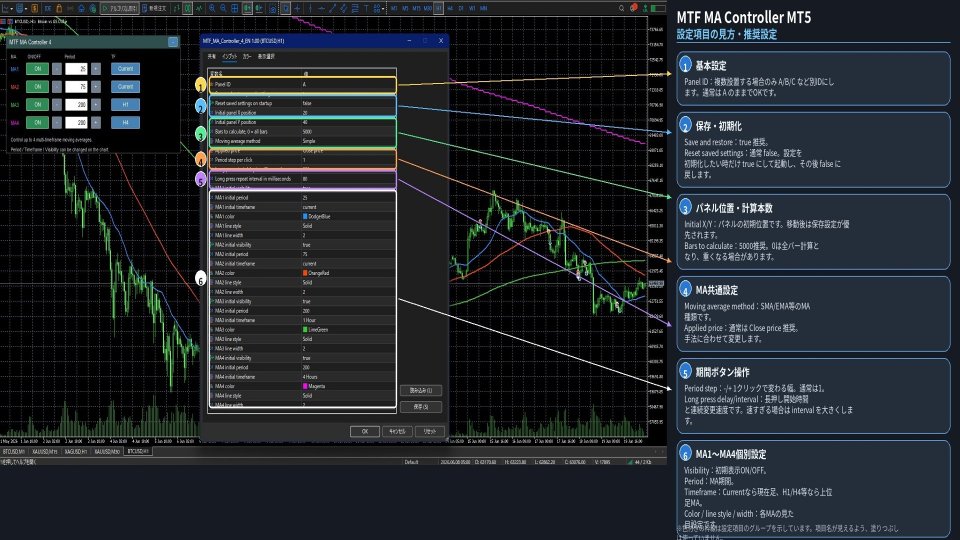Click MA1 timeframe Current button

coord(126,69)
